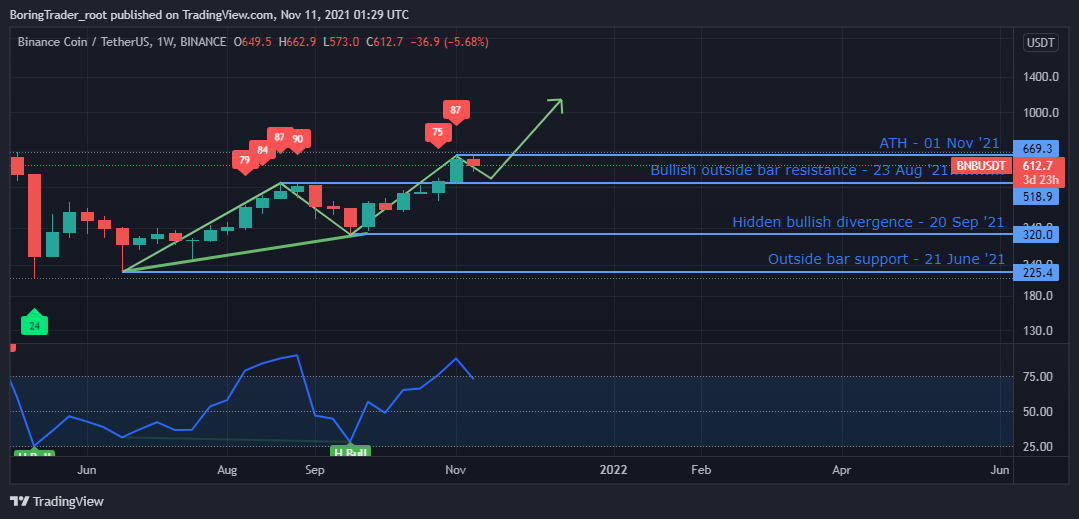Click the red 75 RSI marker
This screenshot has width=1079, height=519.
pos(437,135)
